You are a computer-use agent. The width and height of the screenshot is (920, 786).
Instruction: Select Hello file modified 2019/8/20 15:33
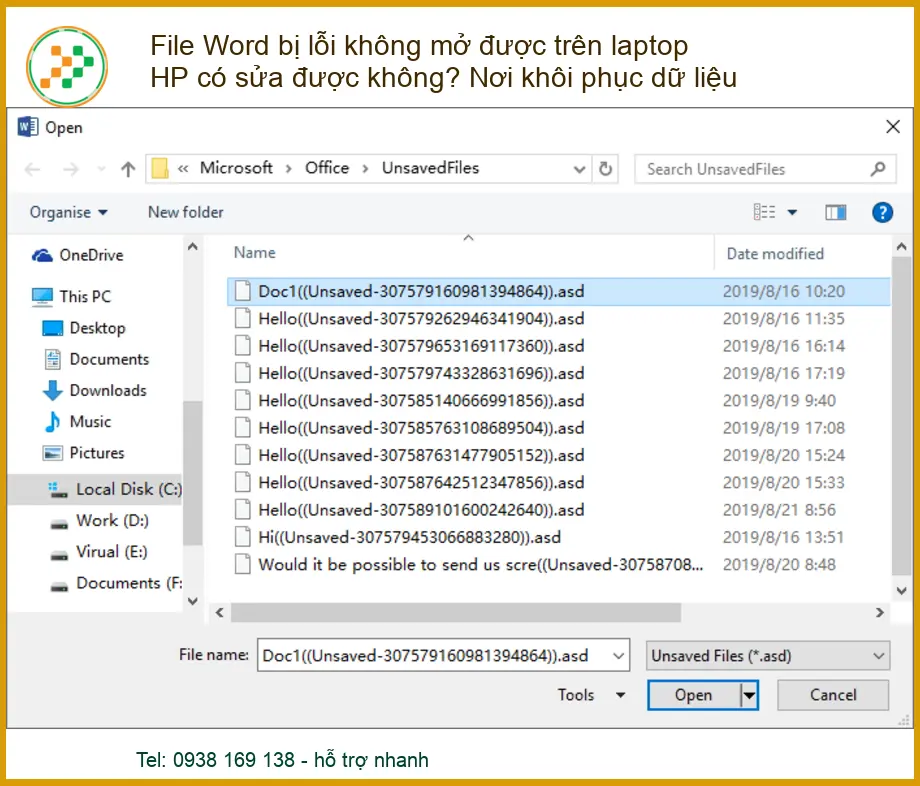click(x=558, y=483)
